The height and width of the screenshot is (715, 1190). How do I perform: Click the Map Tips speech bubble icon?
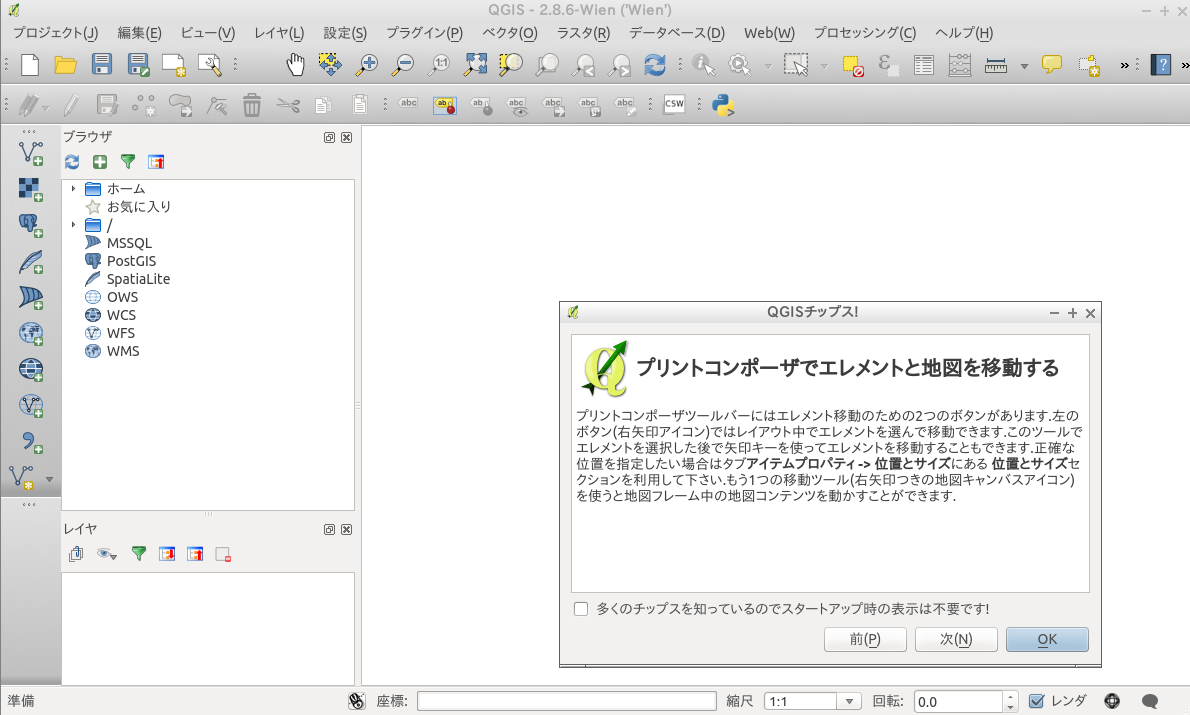point(1052,65)
